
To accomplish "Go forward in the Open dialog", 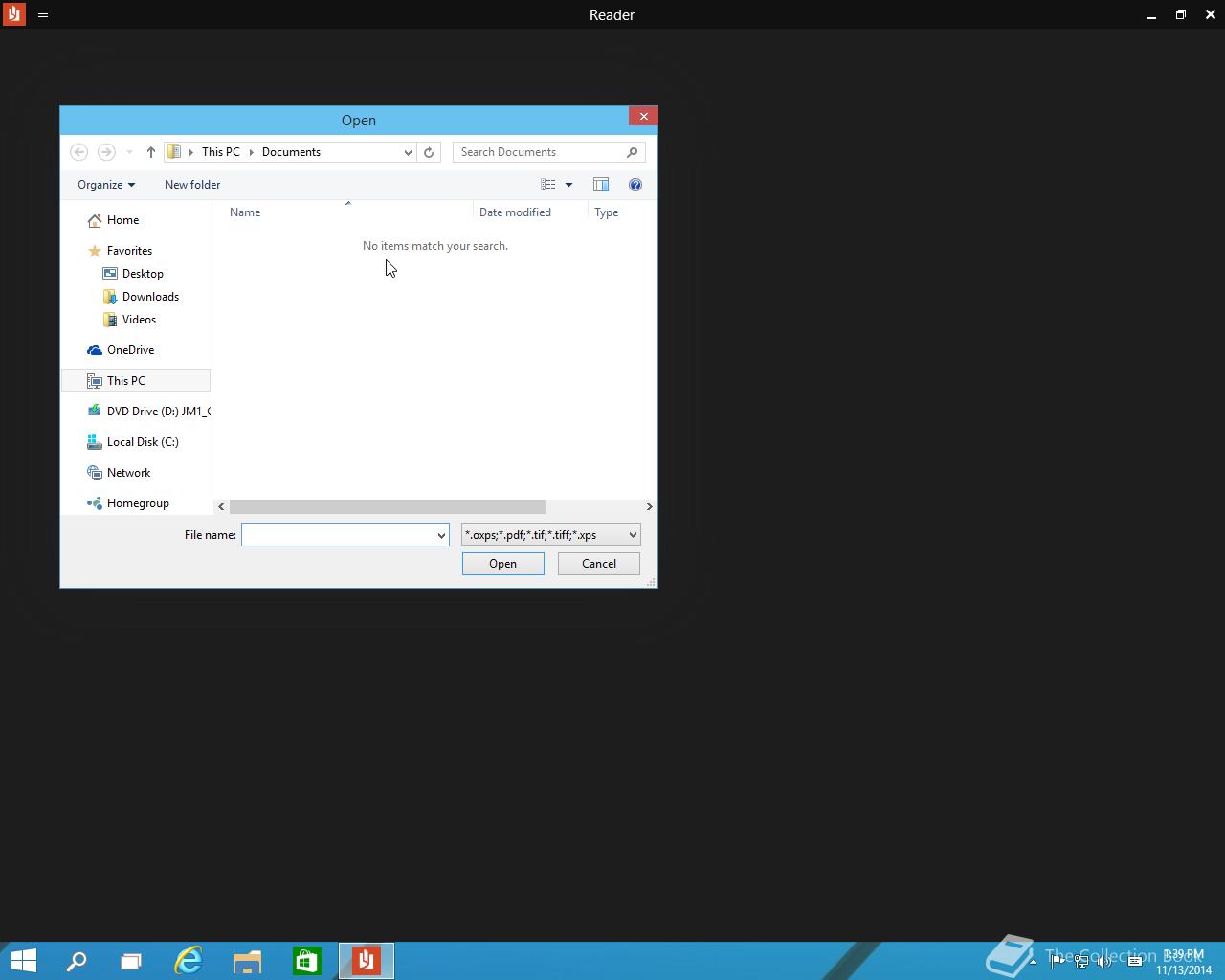I will click(106, 152).
